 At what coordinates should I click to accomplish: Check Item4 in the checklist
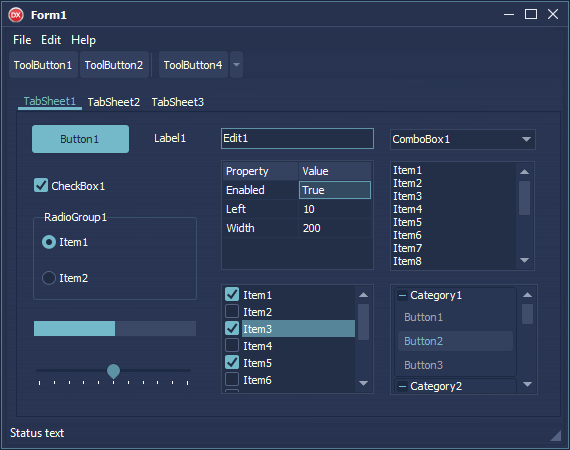pos(232,345)
